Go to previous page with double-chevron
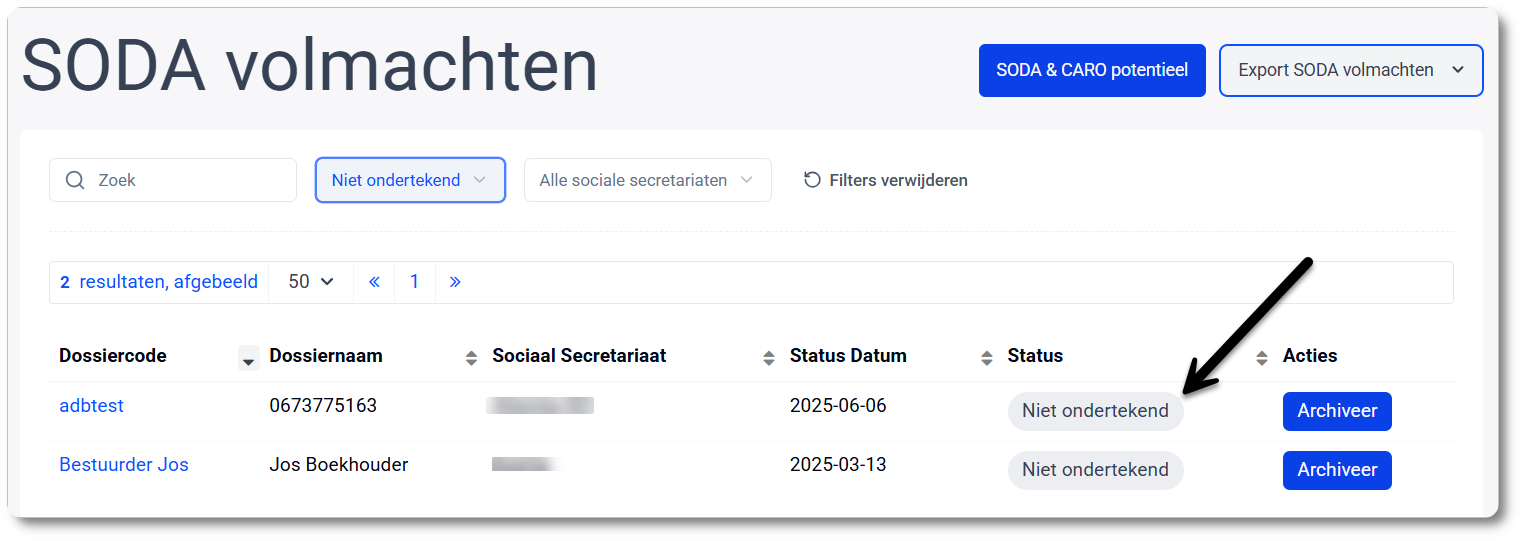 point(374,282)
